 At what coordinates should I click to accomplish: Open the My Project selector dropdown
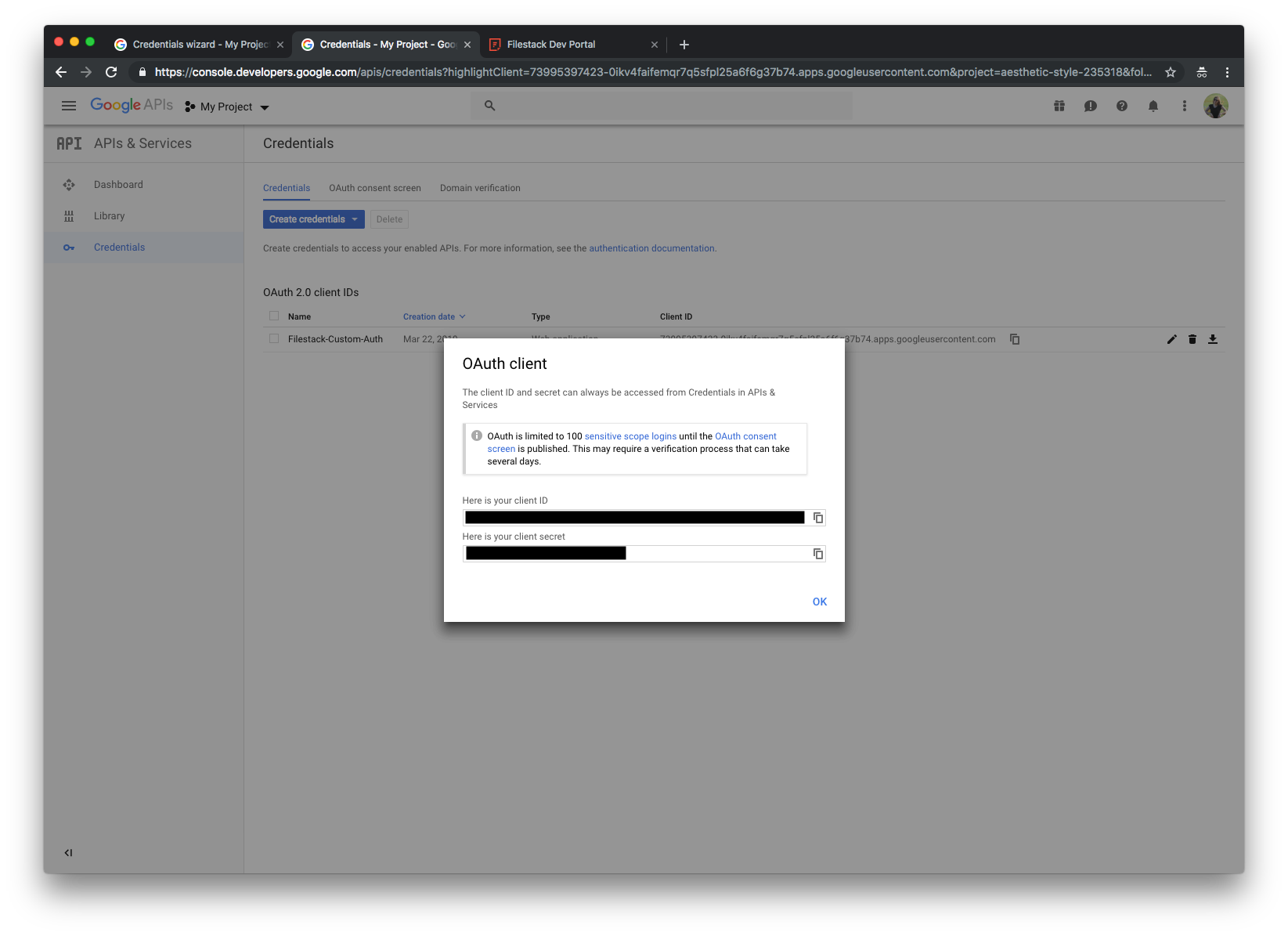click(x=227, y=107)
